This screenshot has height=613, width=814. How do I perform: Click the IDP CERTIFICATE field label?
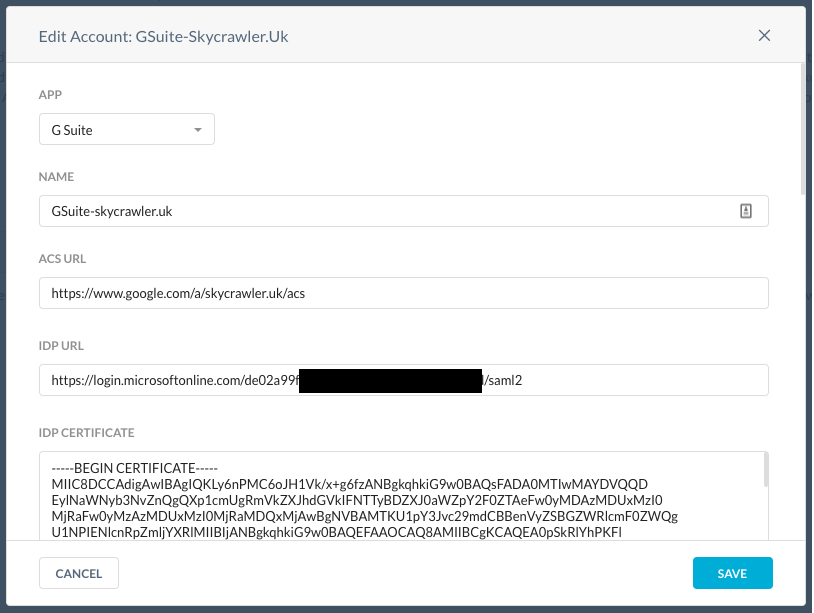[87, 432]
